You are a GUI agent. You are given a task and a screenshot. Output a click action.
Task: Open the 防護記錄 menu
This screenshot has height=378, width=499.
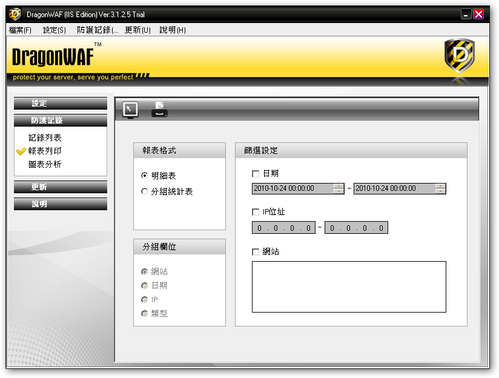tap(97, 30)
